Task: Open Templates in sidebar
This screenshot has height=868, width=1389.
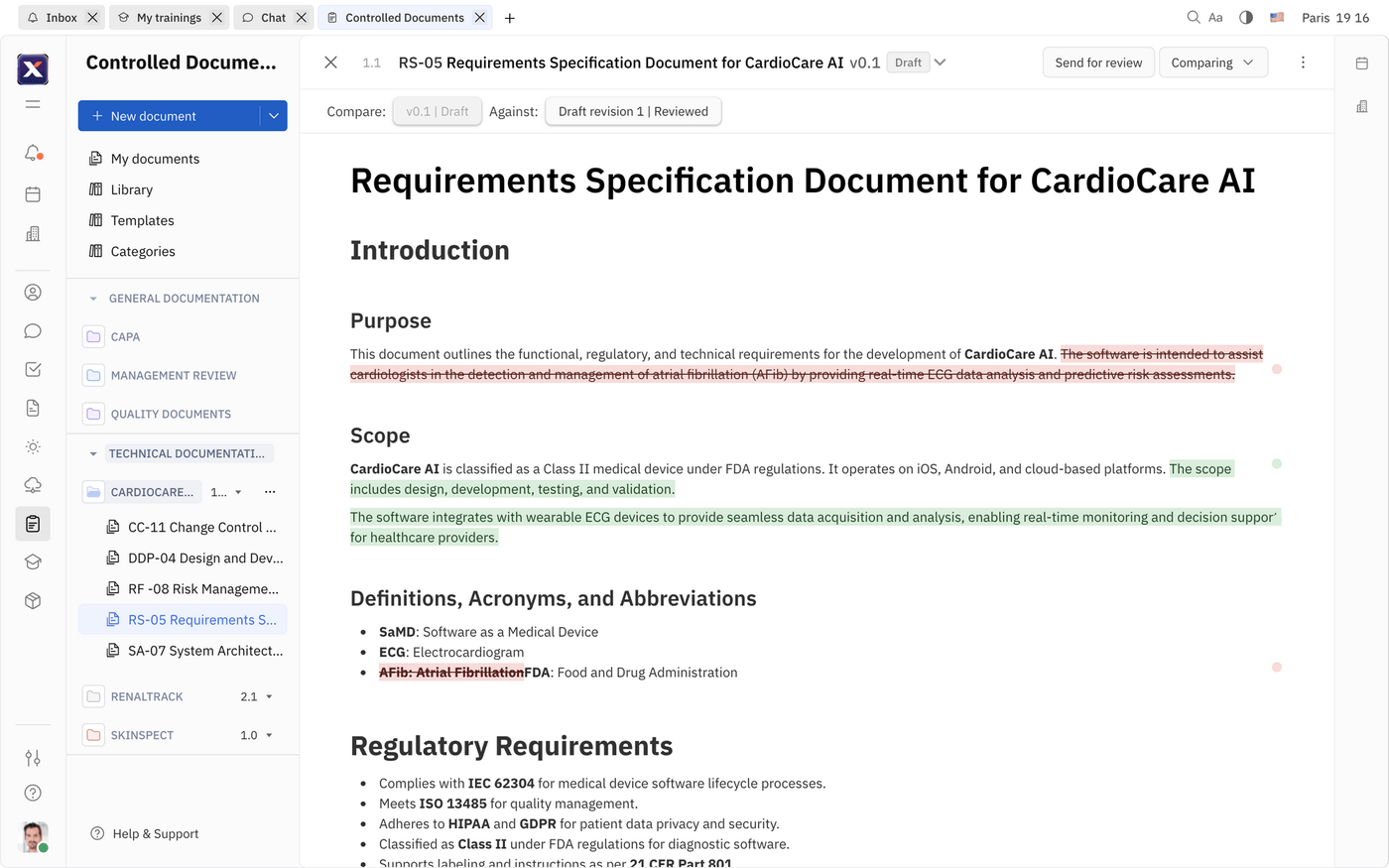Action: [142, 220]
